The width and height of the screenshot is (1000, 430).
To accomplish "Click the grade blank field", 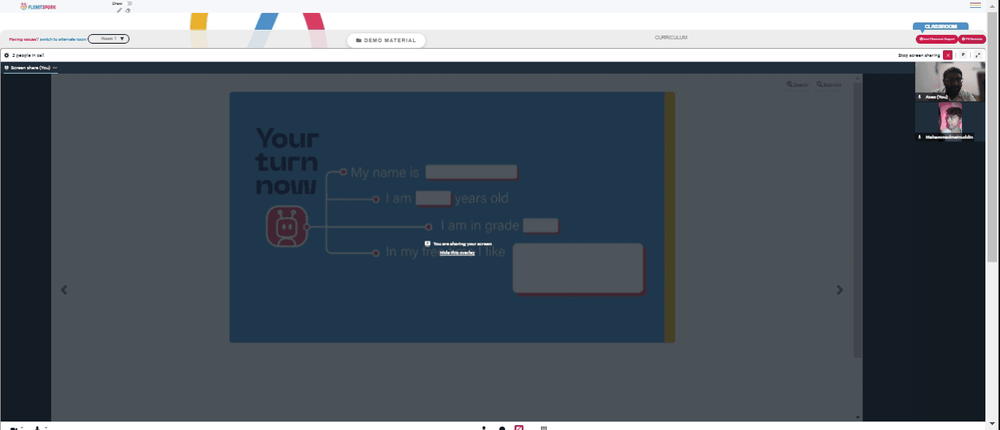I will 541,225.
